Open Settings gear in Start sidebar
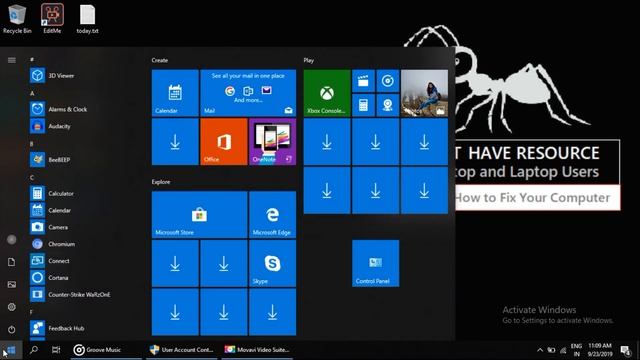This screenshot has width=640, height=360. [11, 307]
